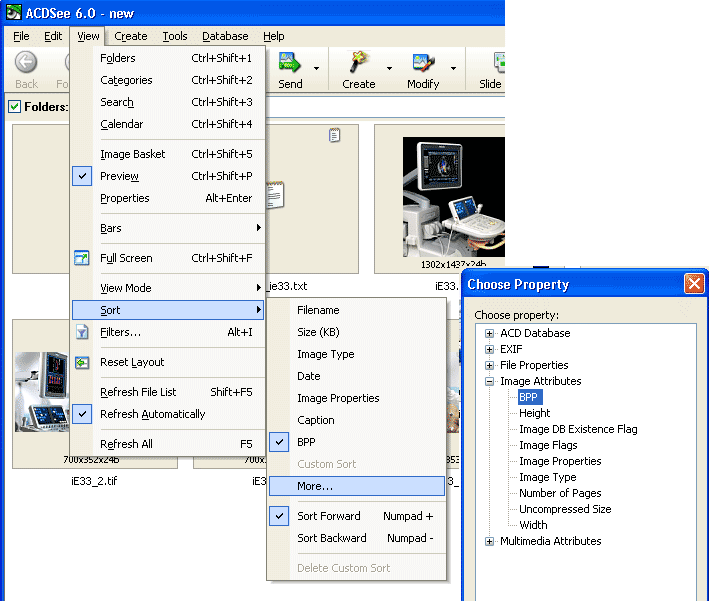Open the Modify dropdown arrow
The width and height of the screenshot is (709, 601).
[453, 69]
